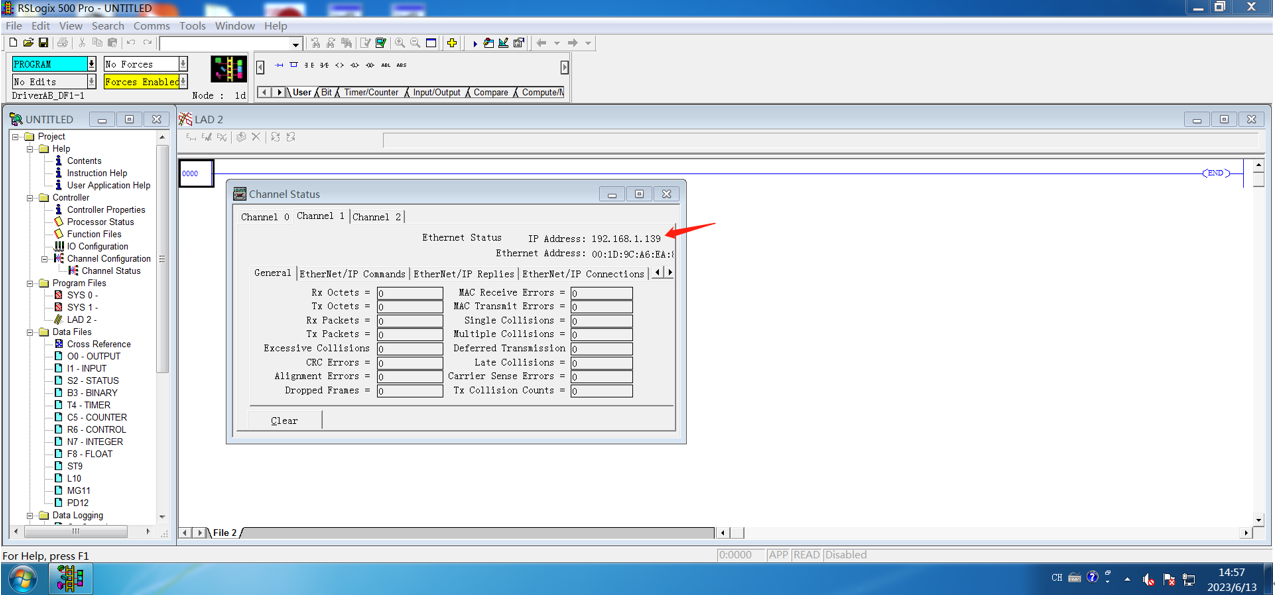Click the Rx Octets value field
The width and height of the screenshot is (1275, 595).
tap(410, 293)
